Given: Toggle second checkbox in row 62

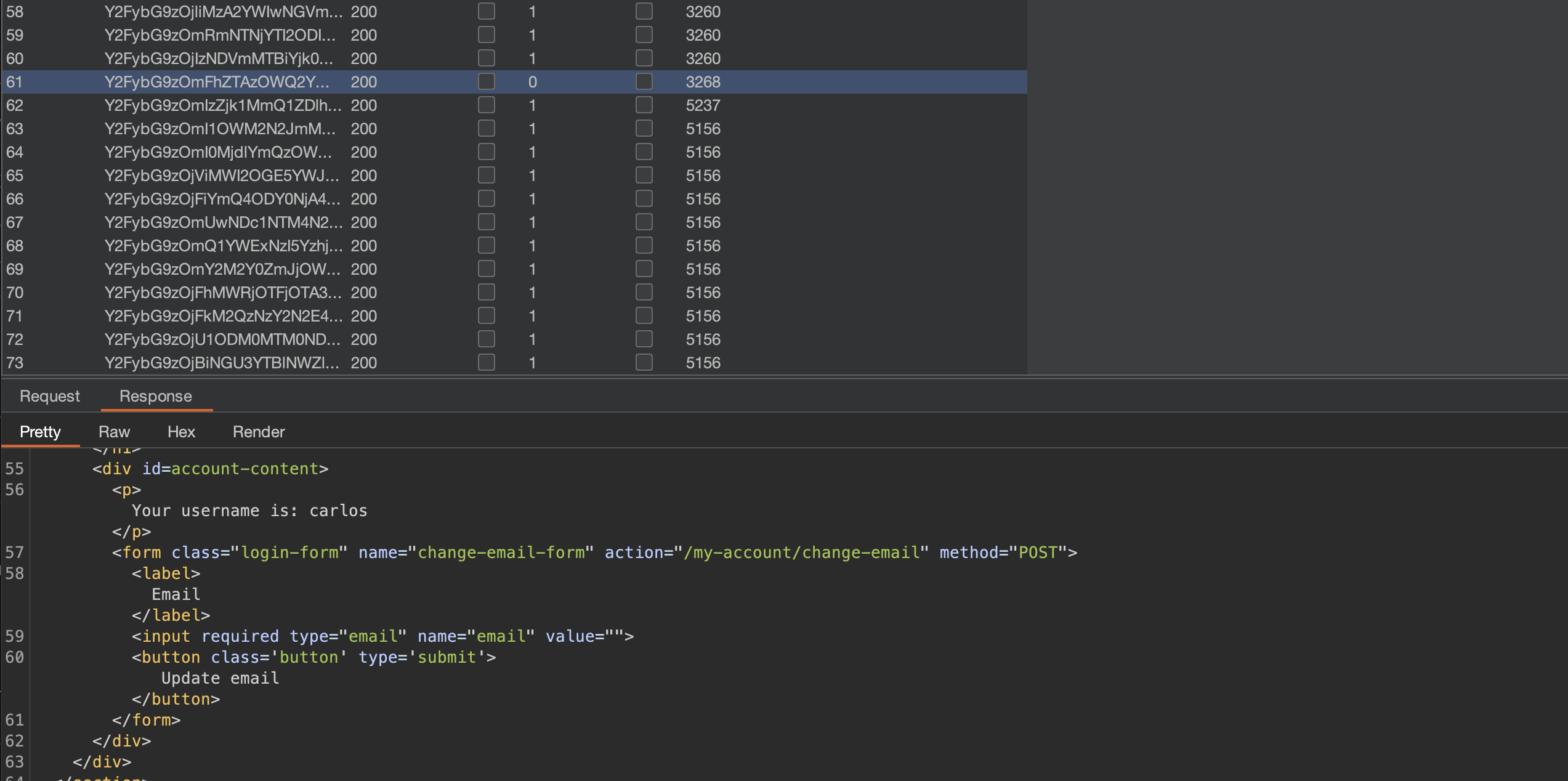Looking at the screenshot, I should point(644,105).
